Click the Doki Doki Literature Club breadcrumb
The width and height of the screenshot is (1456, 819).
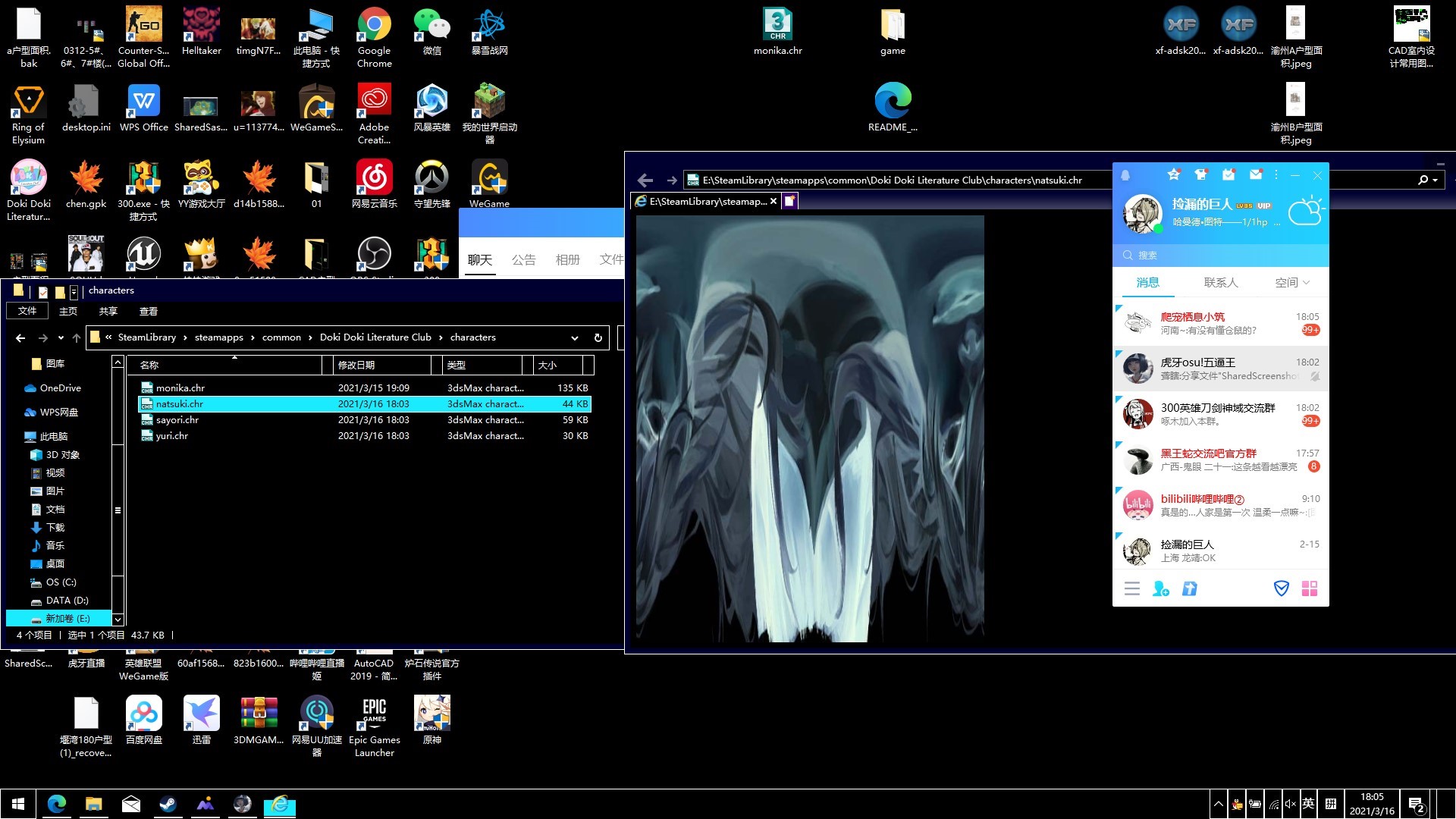(375, 337)
